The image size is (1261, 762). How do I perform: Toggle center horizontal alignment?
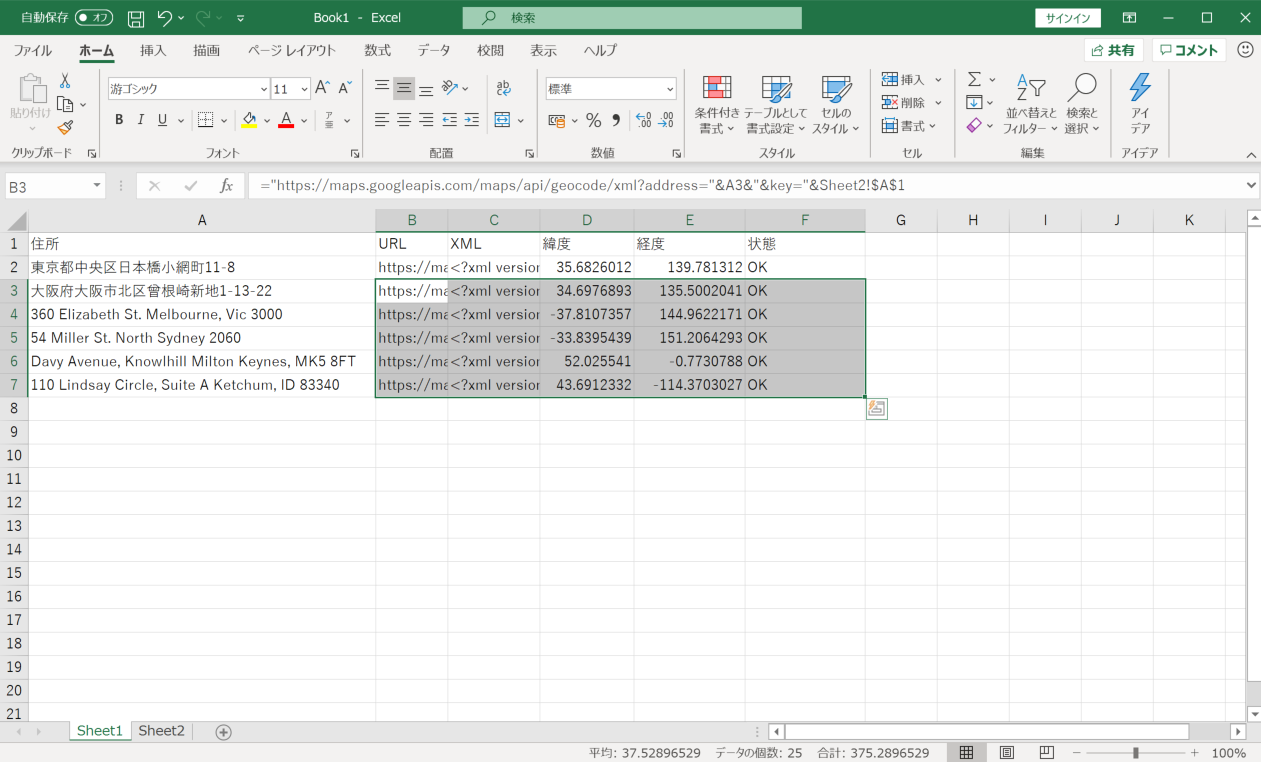click(x=404, y=120)
